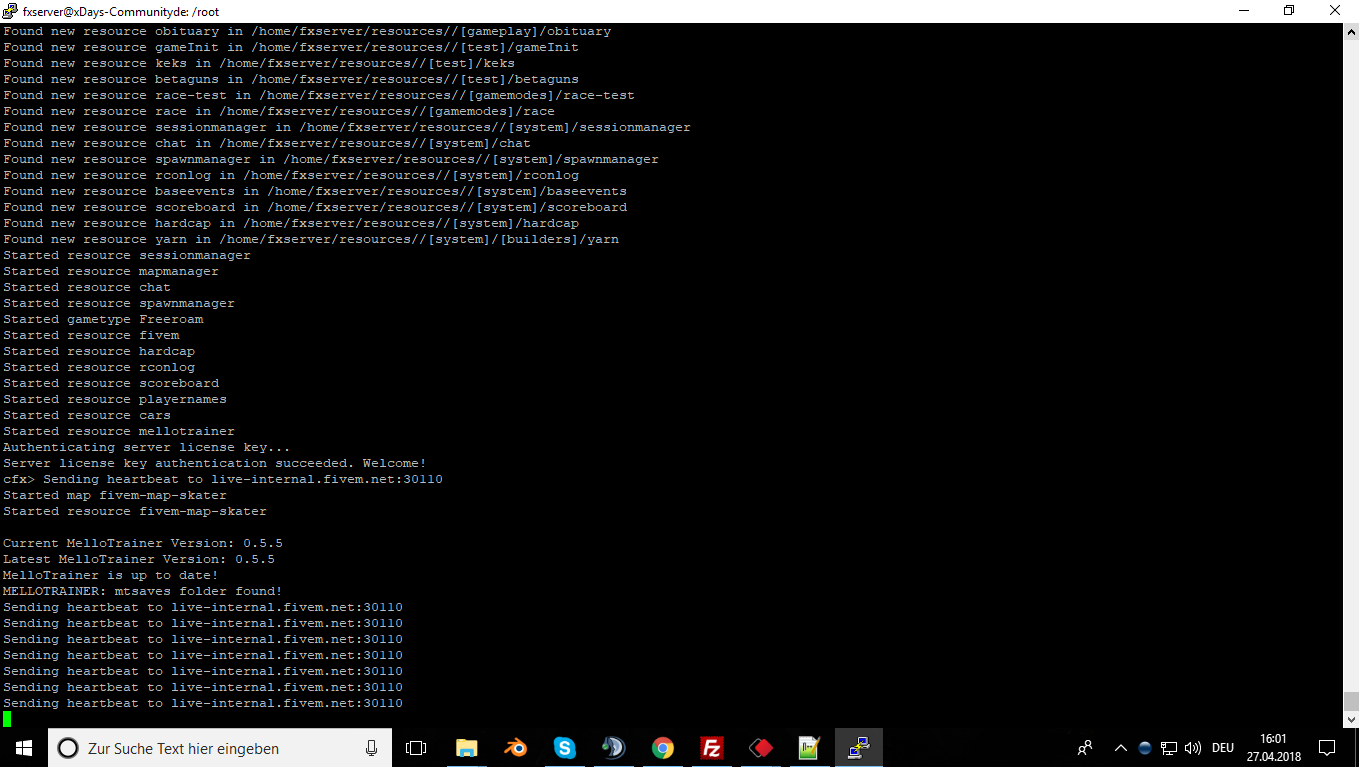The width and height of the screenshot is (1359, 767).
Task: Click the microphone icon in the search box
Action: coord(371,748)
